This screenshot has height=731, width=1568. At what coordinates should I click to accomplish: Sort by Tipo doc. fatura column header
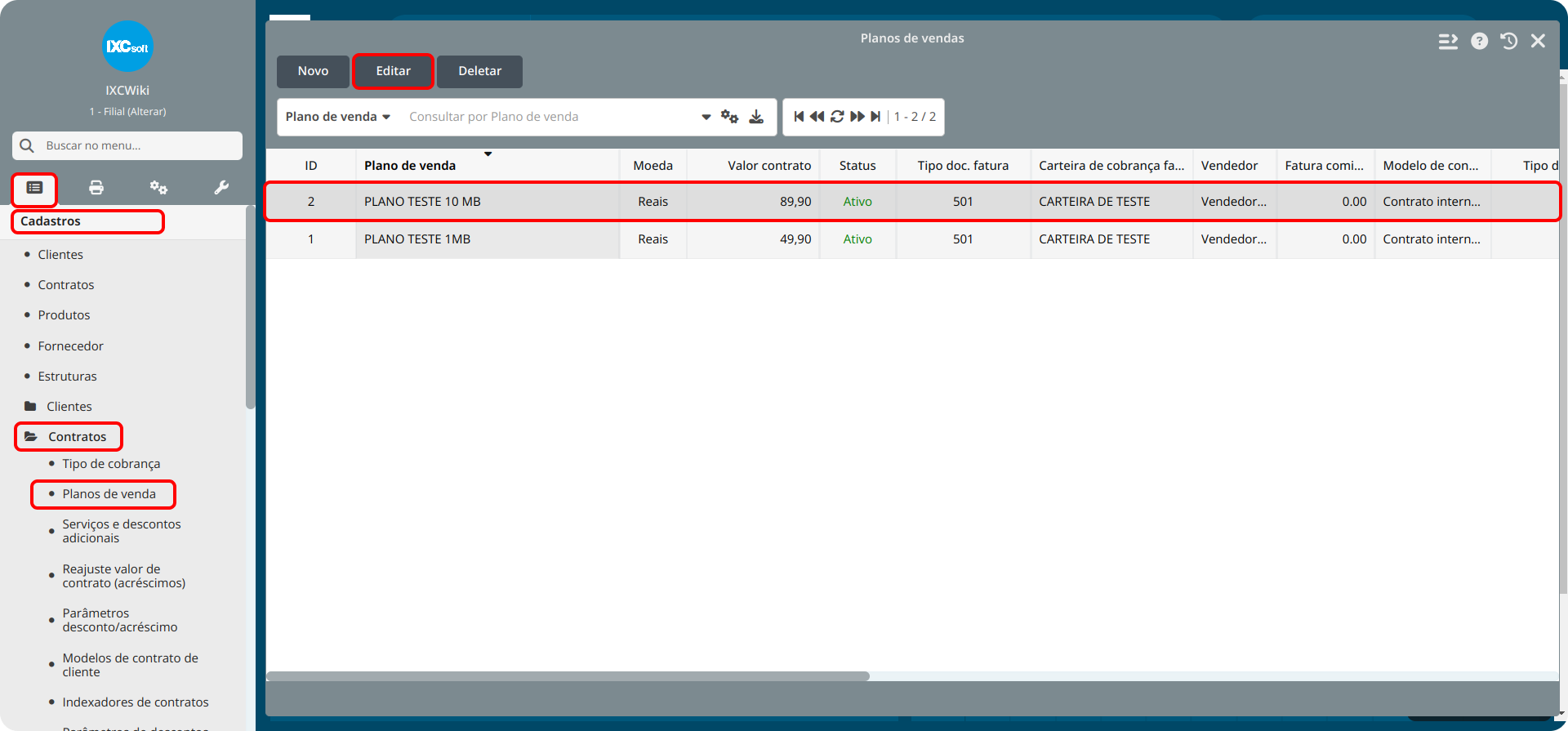[963, 166]
